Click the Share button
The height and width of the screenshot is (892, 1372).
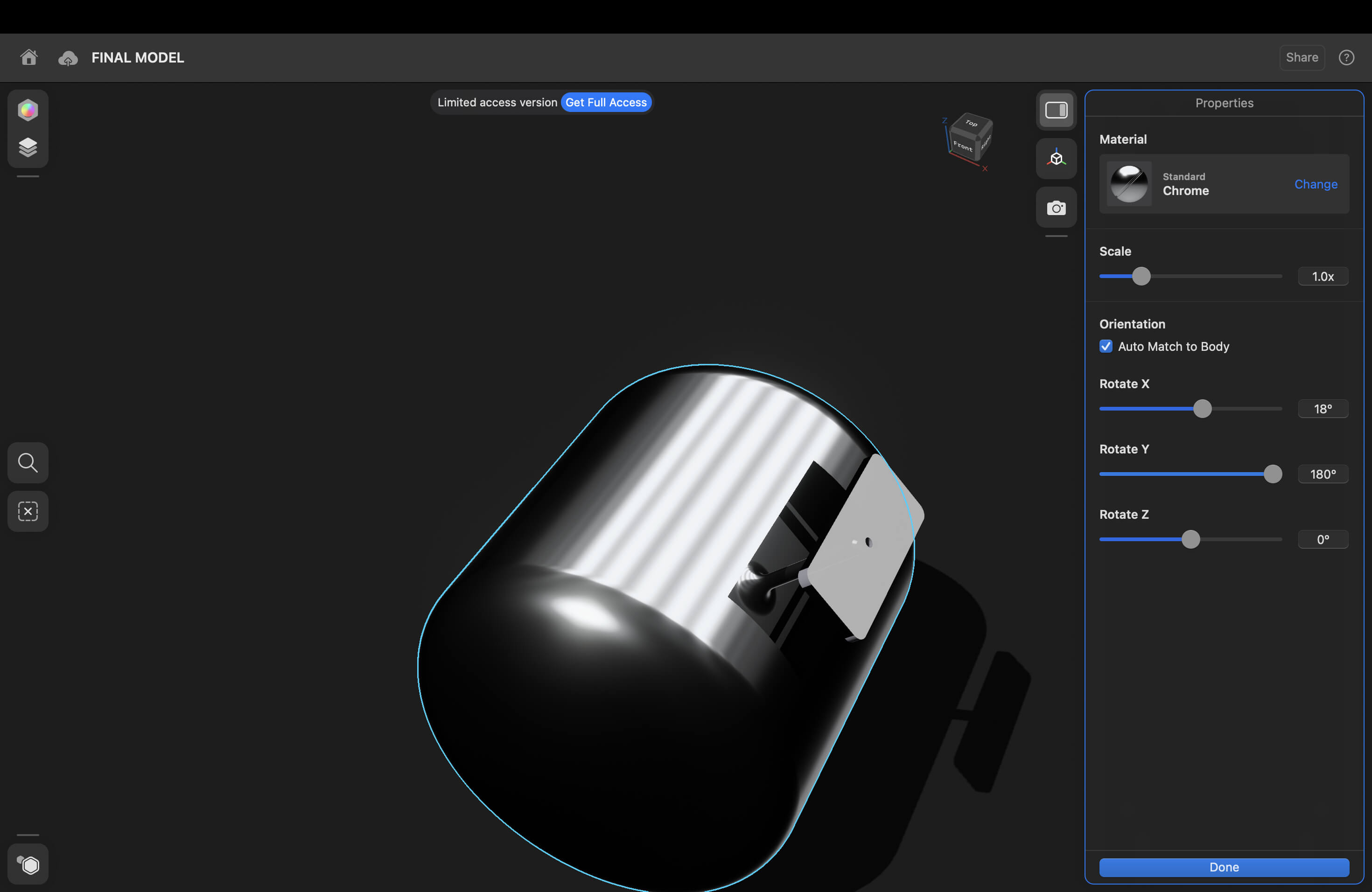pyautogui.click(x=1302, y=58)
